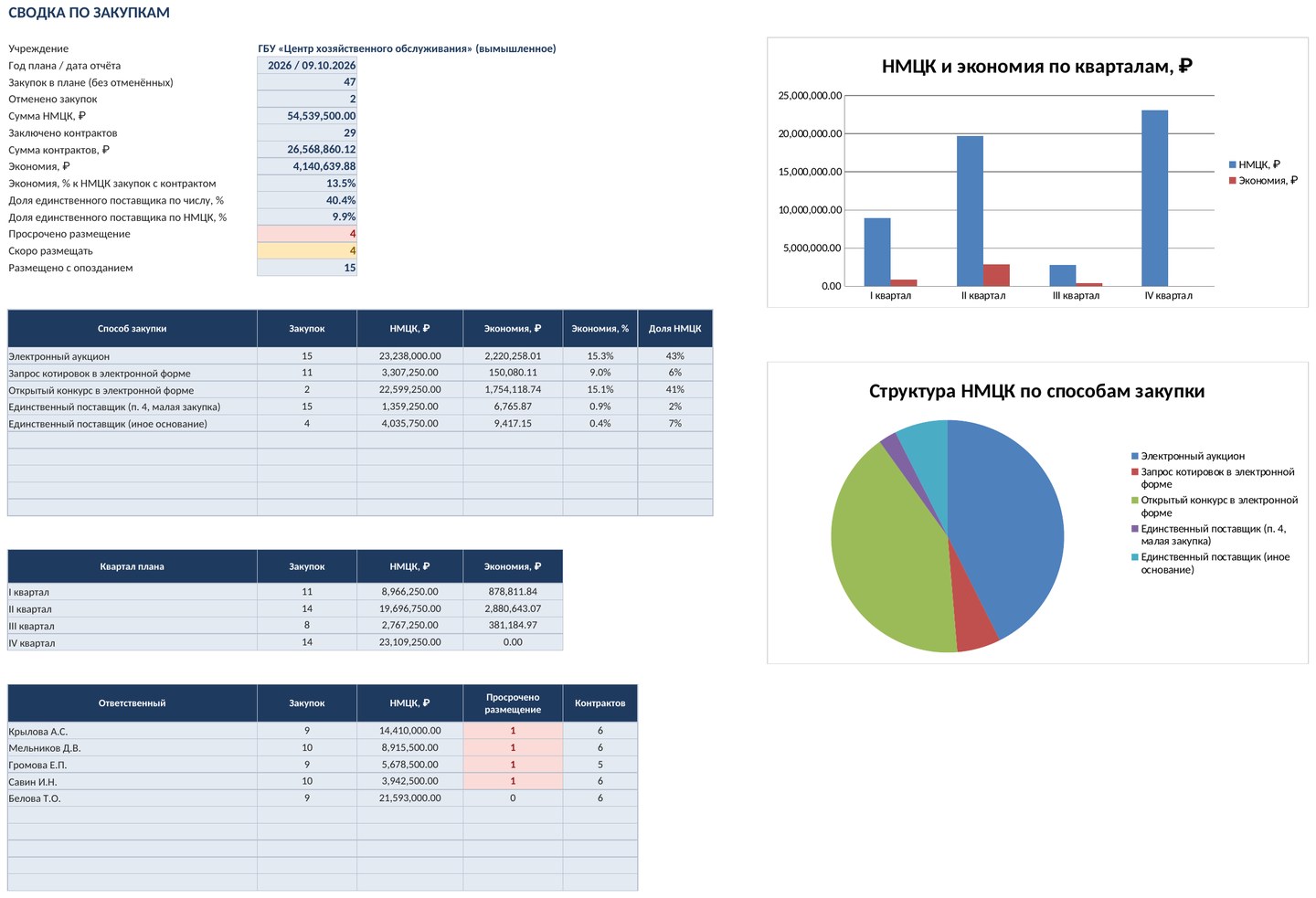Click chart title "НМЦК и экономия по кварталам, ₽"

[x=1037, y=67]
